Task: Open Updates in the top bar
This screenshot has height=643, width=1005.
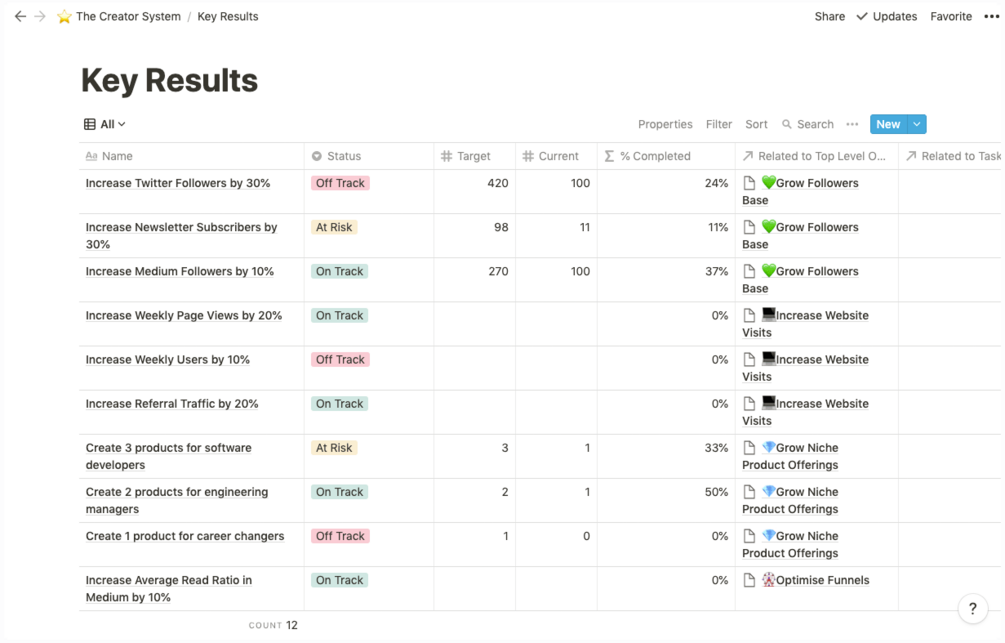Action: pyautogui.click(x=886, y=17)
